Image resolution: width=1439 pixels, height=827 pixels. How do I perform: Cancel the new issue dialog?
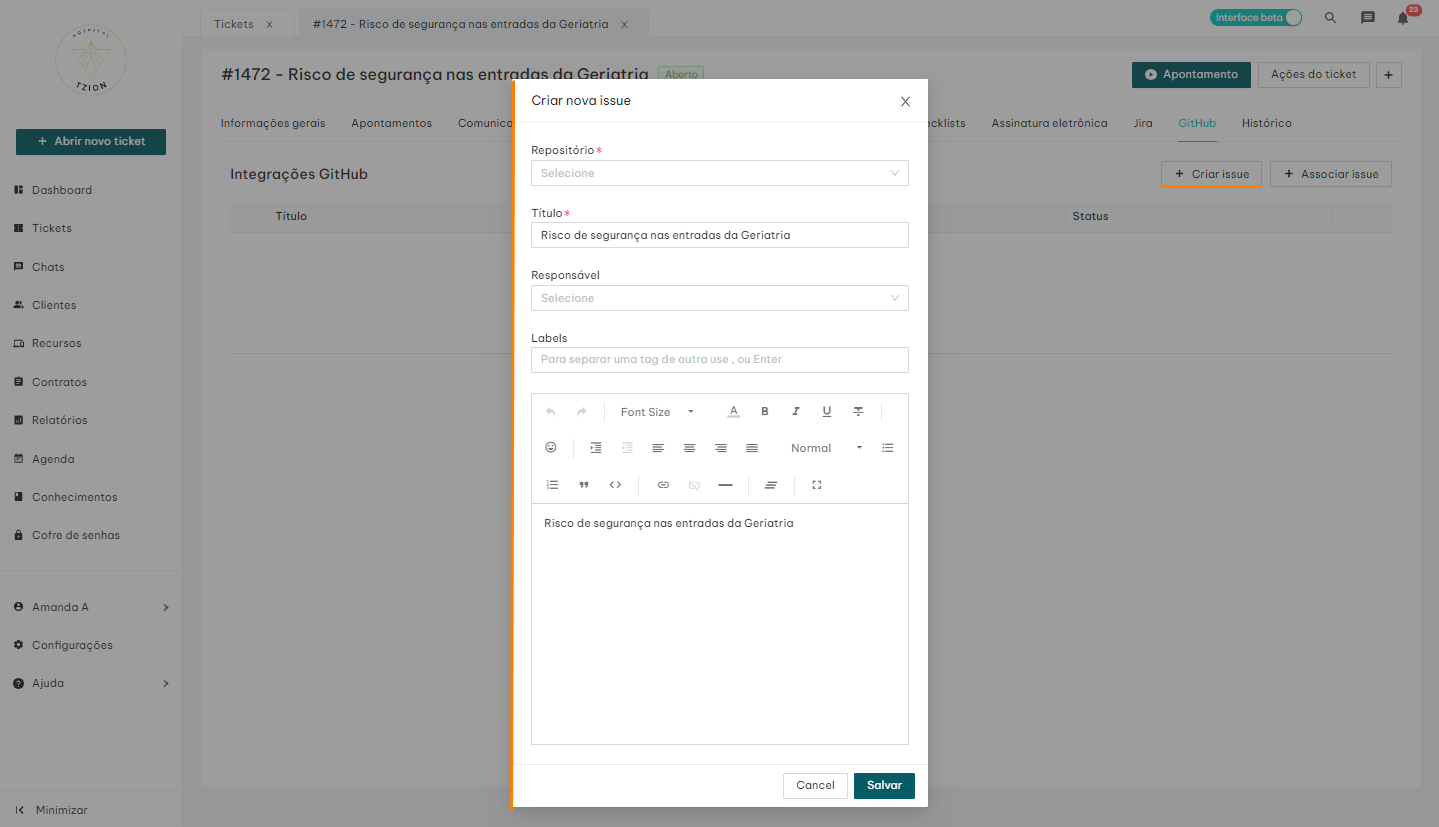click(x=815, y=786)
